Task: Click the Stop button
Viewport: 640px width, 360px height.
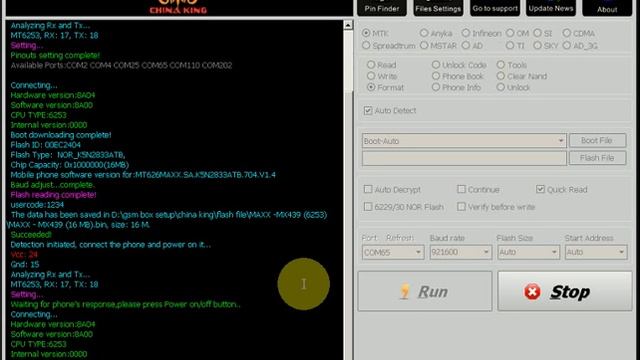Action: (x=564, y=291)
